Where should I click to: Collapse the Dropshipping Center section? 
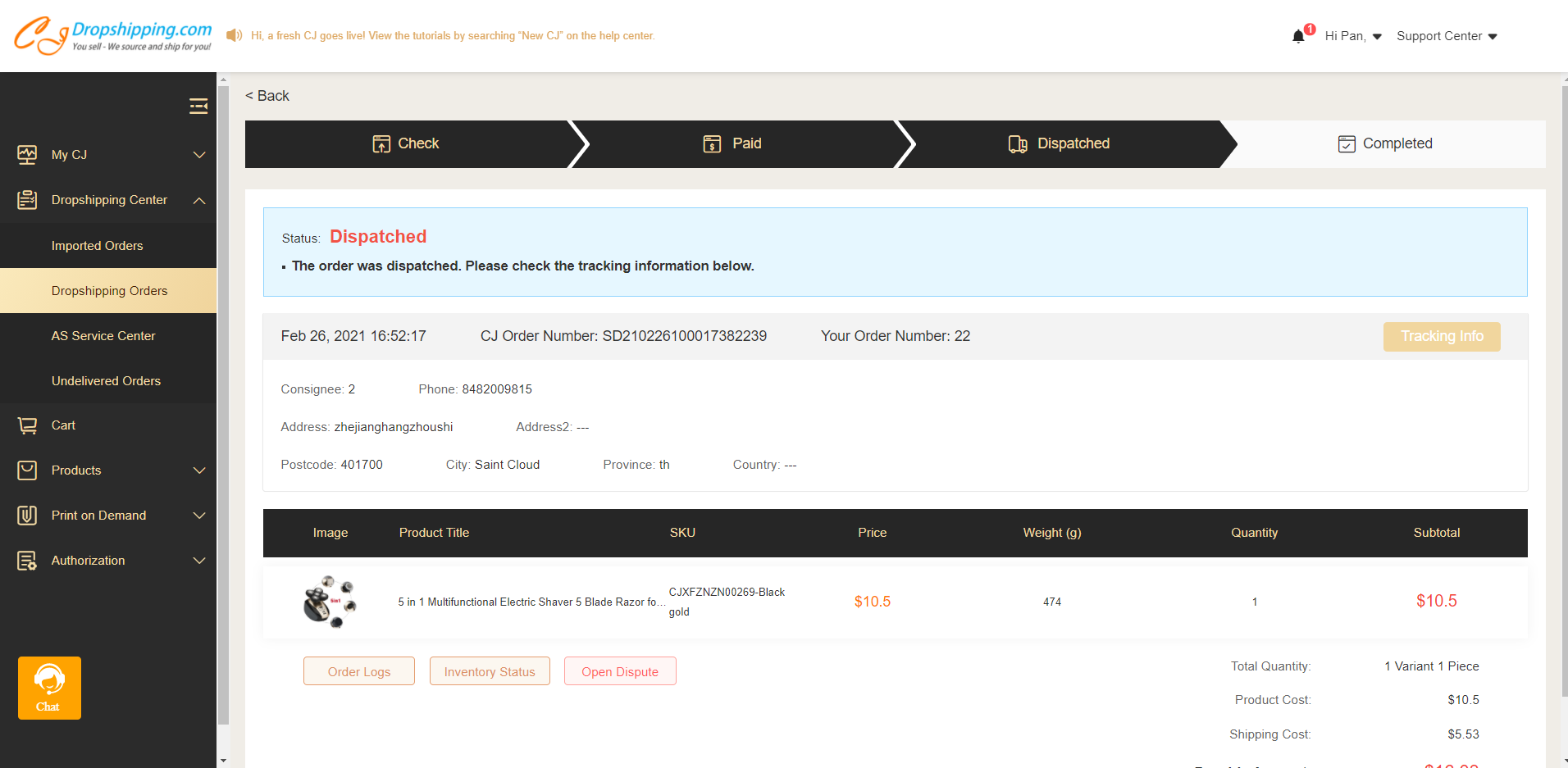[199, 200]
